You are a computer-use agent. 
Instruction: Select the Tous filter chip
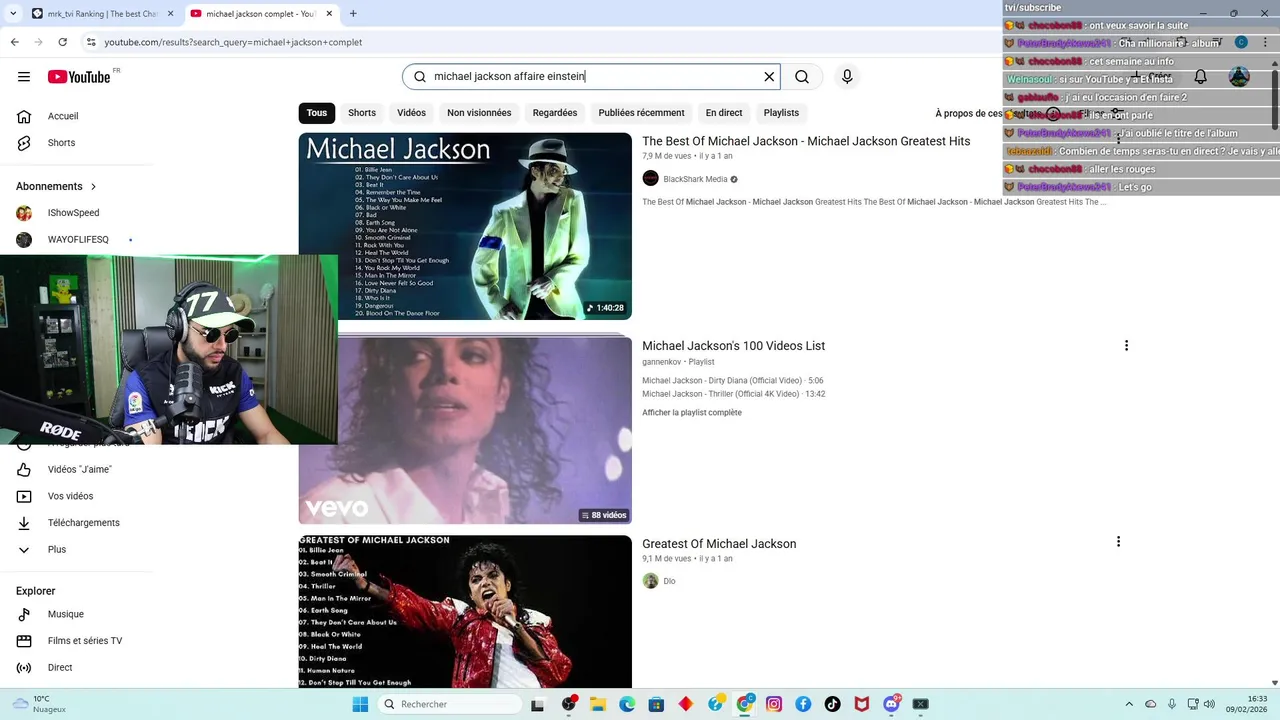tap(317, 113)
